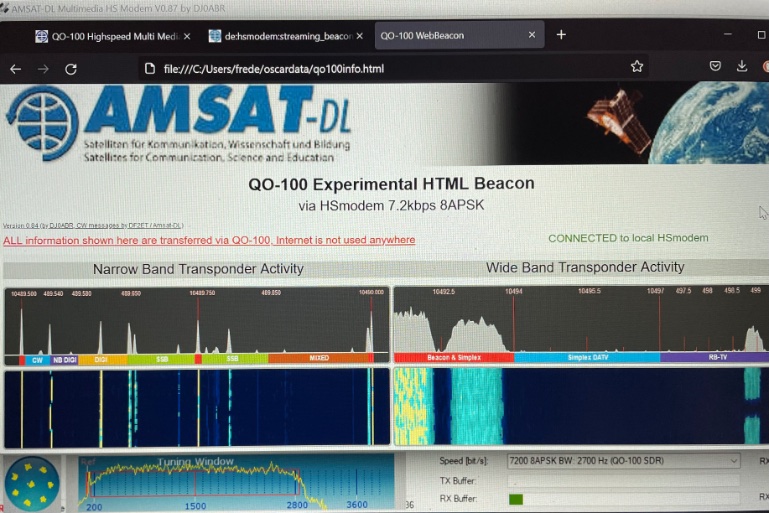Click the 10494 wide band frequency label

coord(513,291)
